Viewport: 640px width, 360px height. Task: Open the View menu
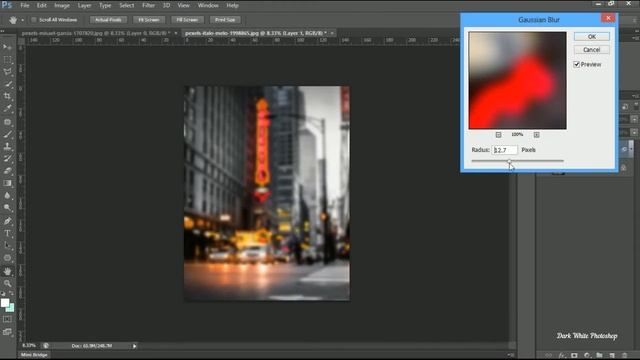click(x=184, y=5)
